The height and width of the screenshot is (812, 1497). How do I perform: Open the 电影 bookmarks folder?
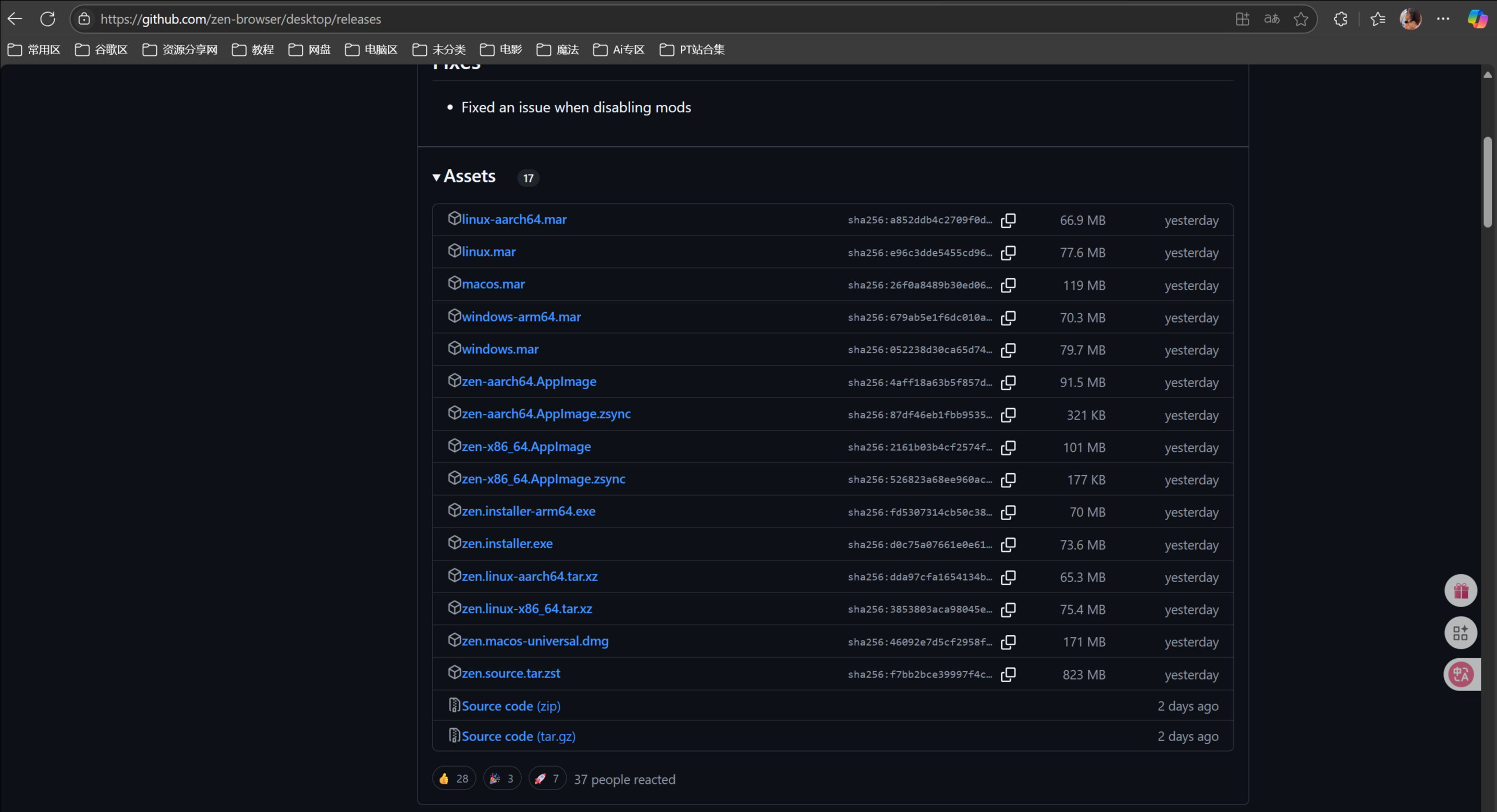click(x=501, y=50)
